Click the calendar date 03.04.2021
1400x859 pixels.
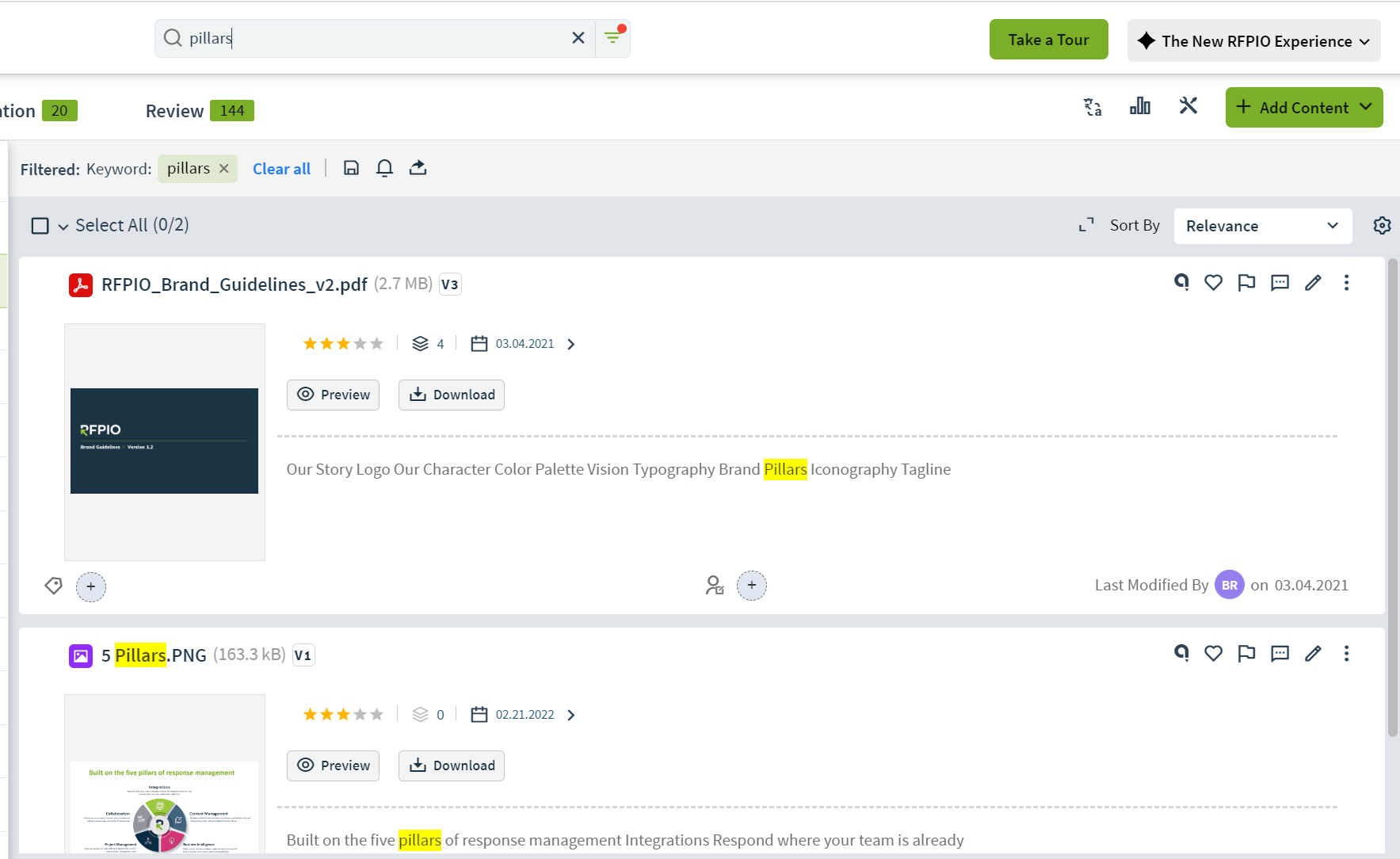point(513,343)
